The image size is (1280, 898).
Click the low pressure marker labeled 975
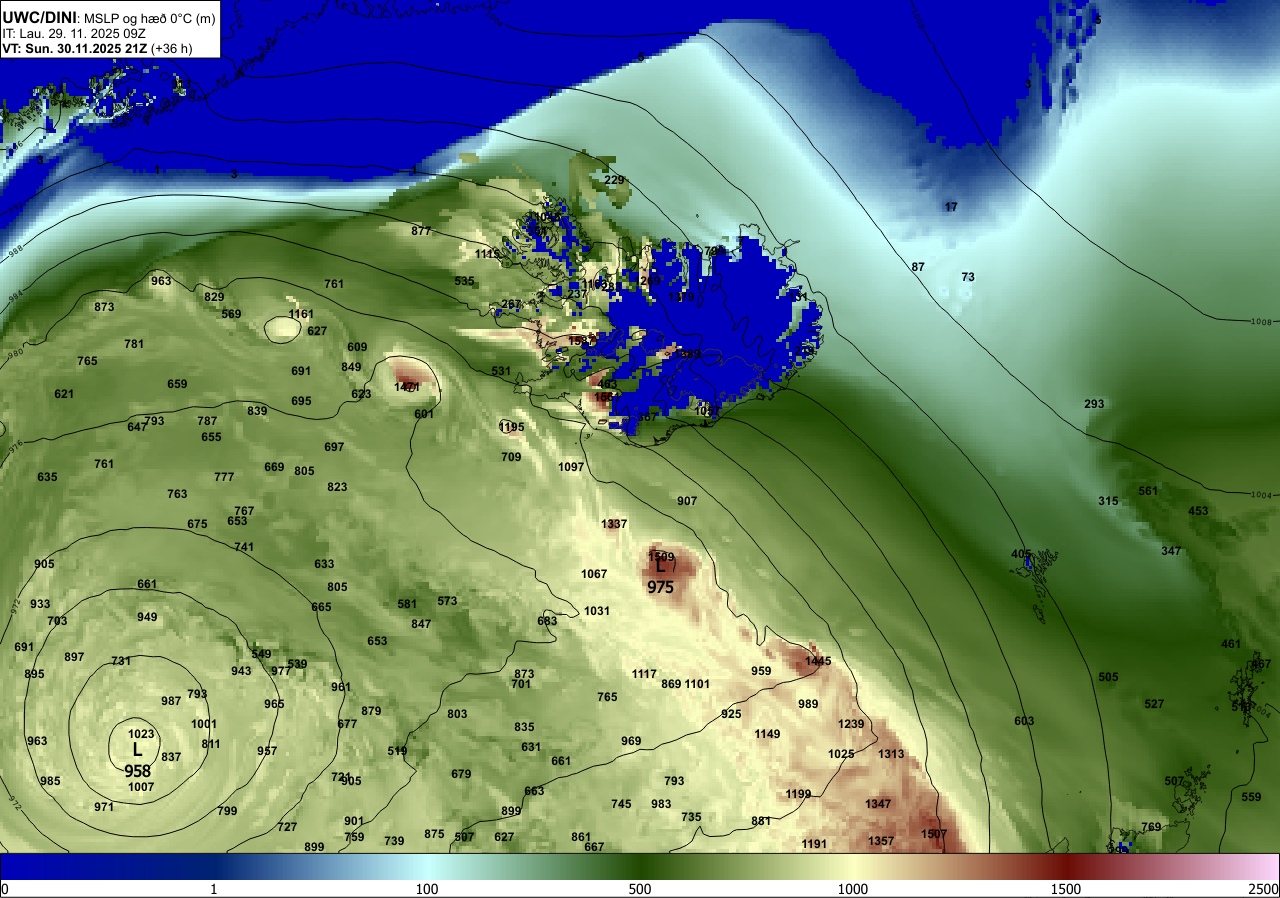pyautogui.click(x=660, y=577)
